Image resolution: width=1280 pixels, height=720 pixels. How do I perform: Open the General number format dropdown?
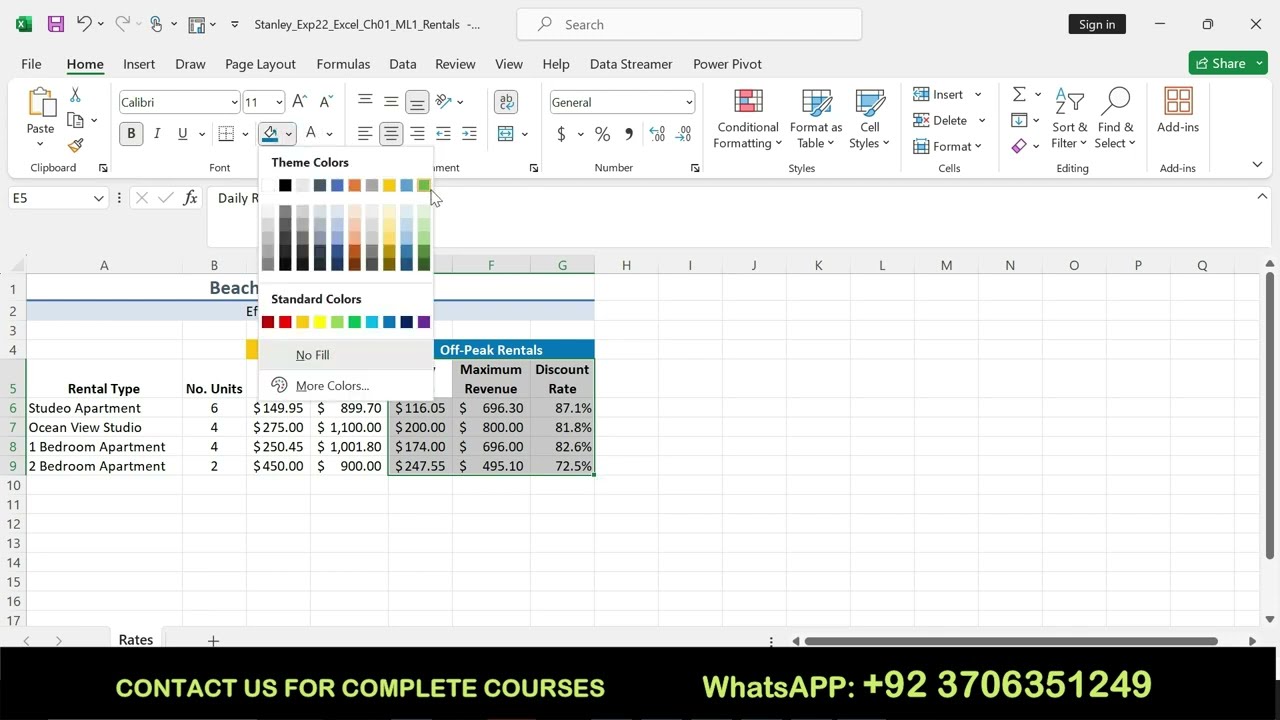tap(688, 102)
